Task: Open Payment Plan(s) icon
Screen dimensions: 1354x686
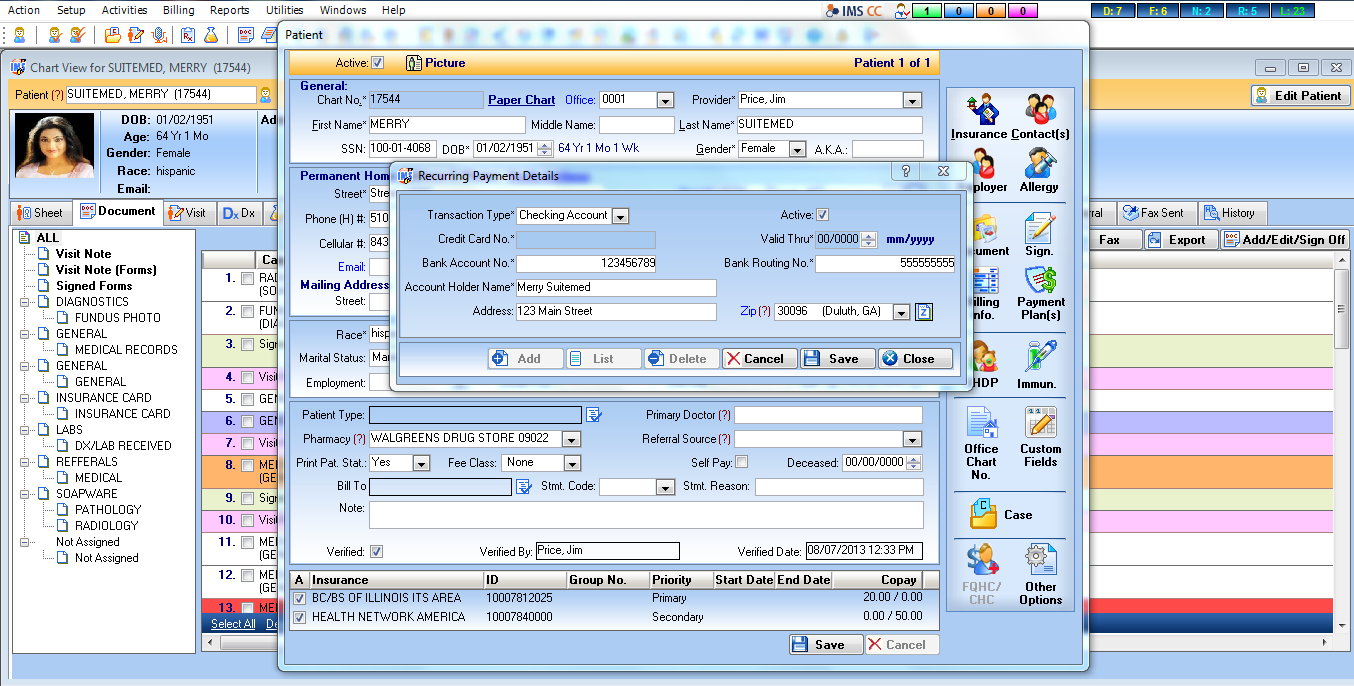Action: point(1040,293)
